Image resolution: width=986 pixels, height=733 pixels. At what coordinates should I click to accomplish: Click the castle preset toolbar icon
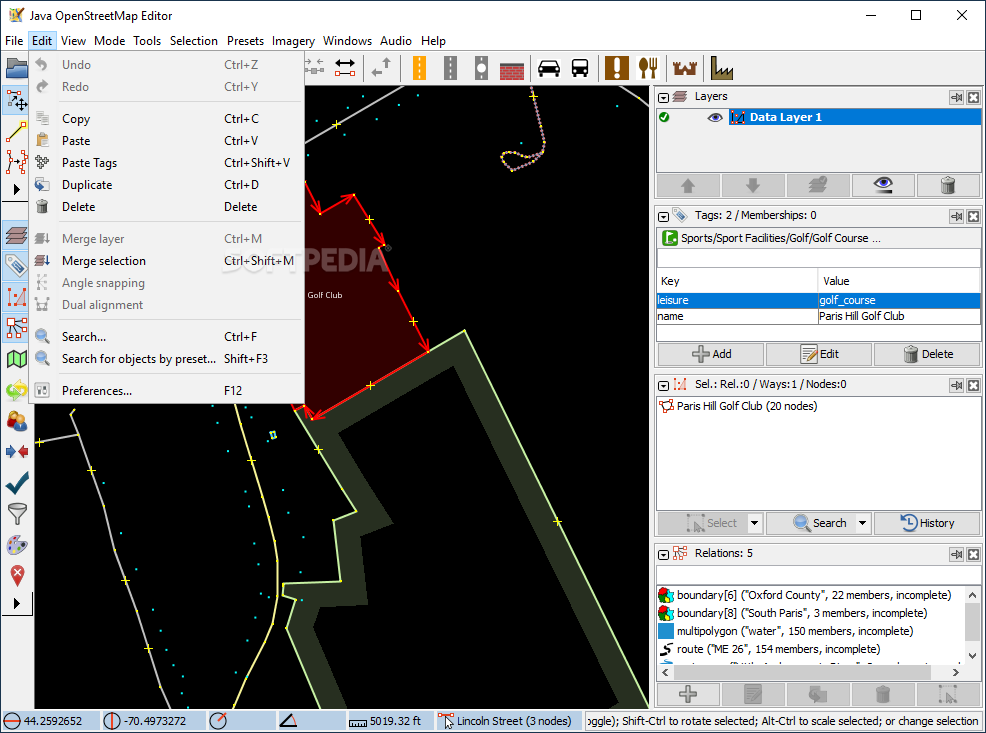pos(684,68)
